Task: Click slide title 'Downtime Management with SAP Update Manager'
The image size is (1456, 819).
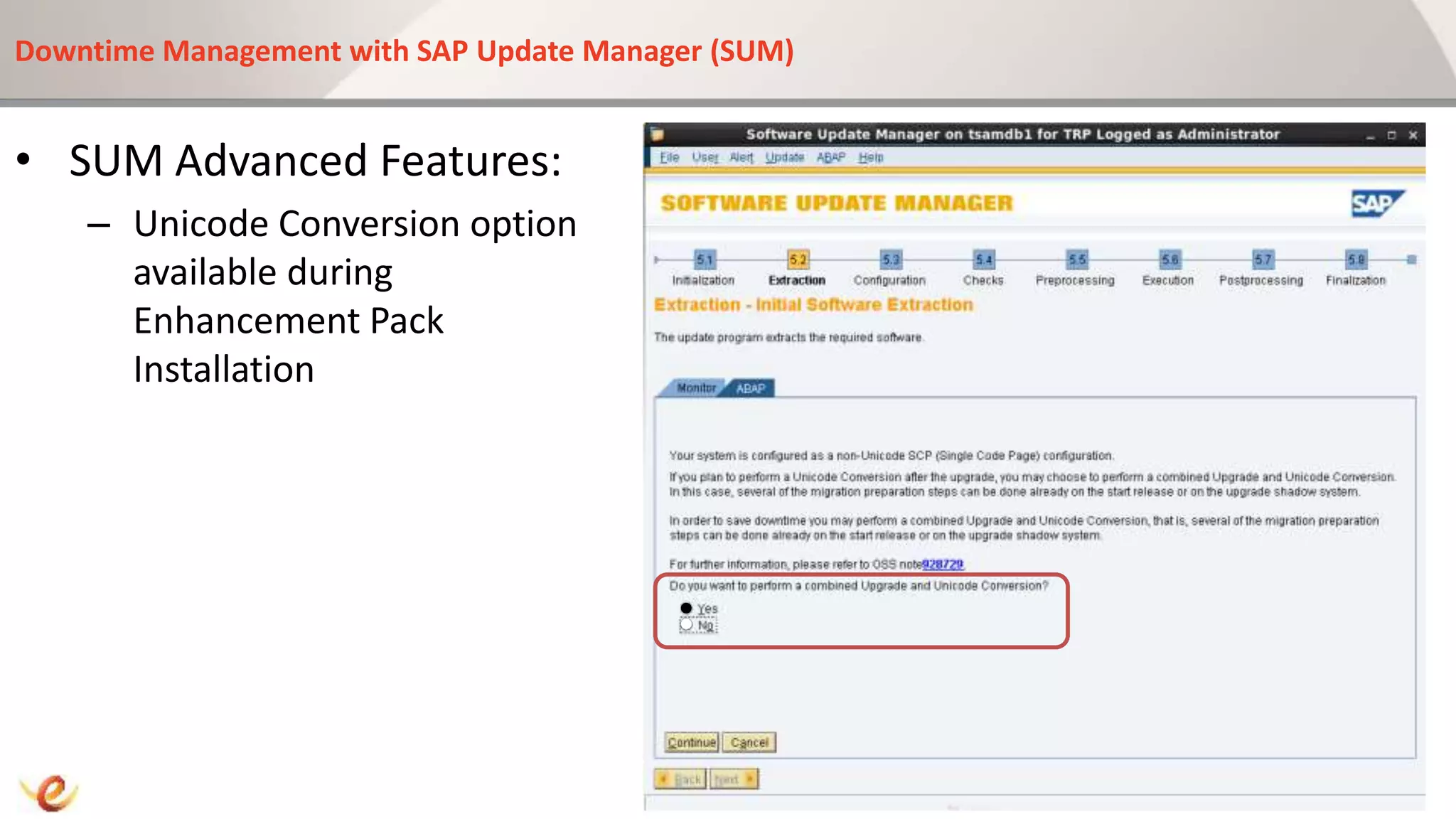Action: 405,51
